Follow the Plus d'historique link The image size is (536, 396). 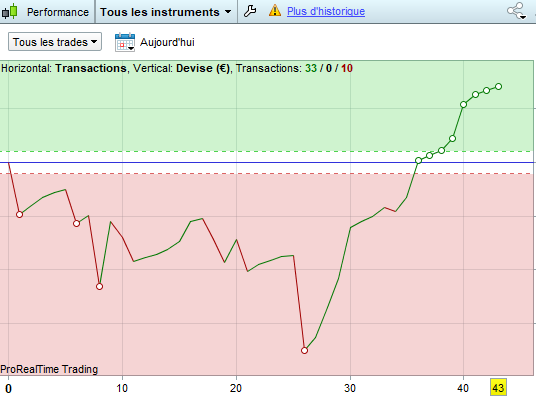[x=326, y=11]
